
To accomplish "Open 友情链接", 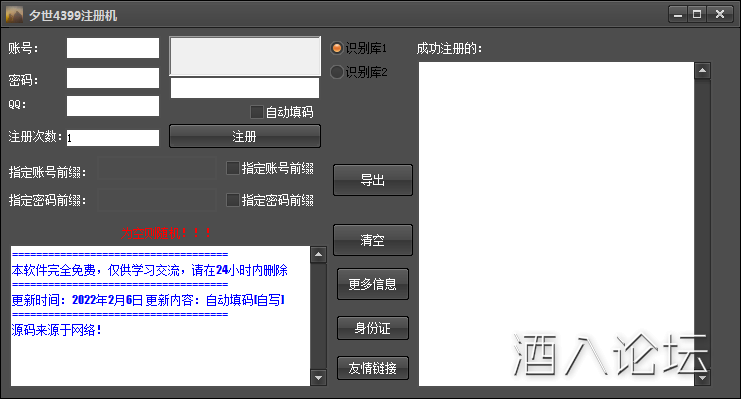I will tap(373, 368).
